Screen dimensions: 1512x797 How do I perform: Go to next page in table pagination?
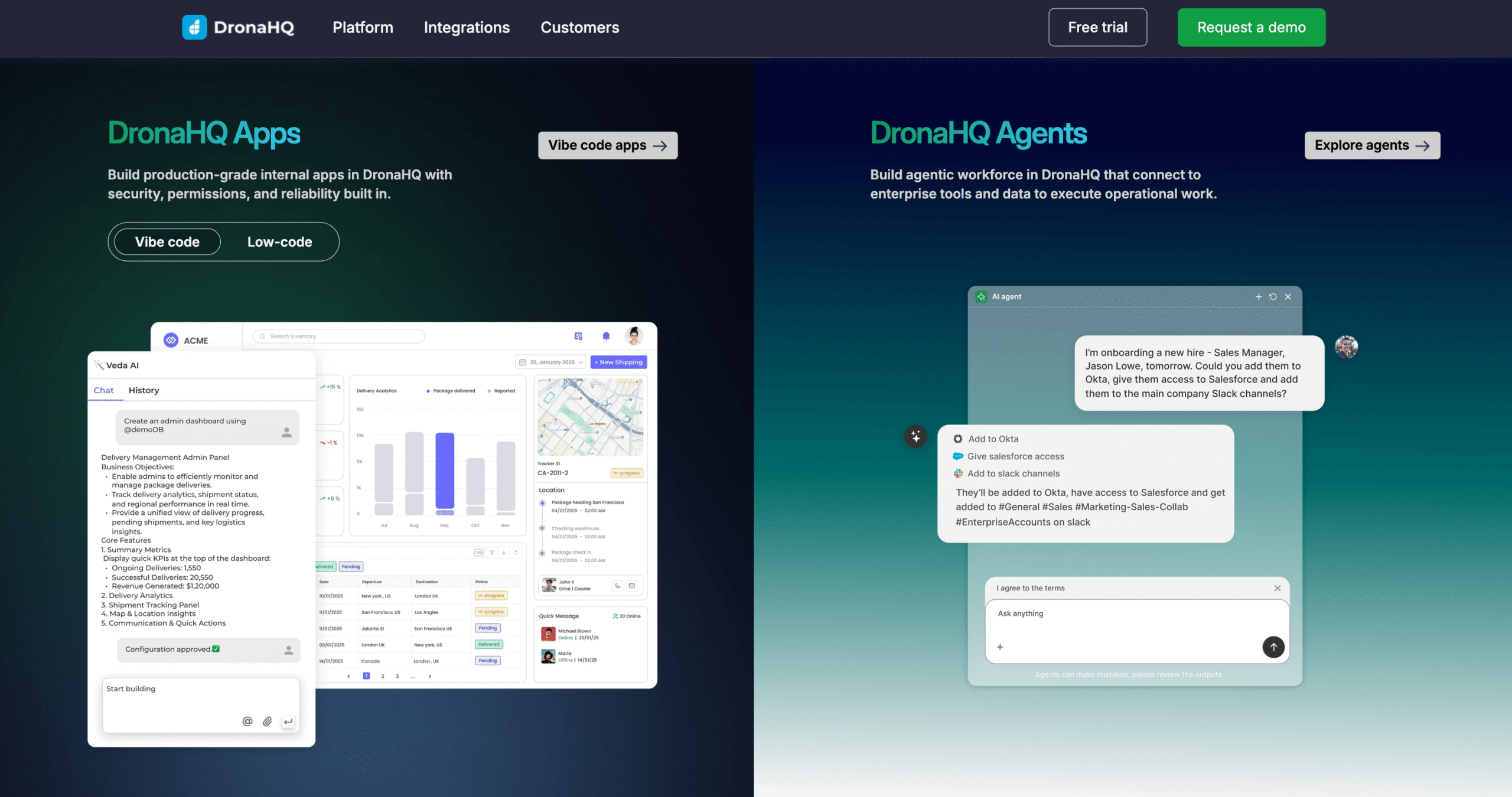[x=429, y=676]
